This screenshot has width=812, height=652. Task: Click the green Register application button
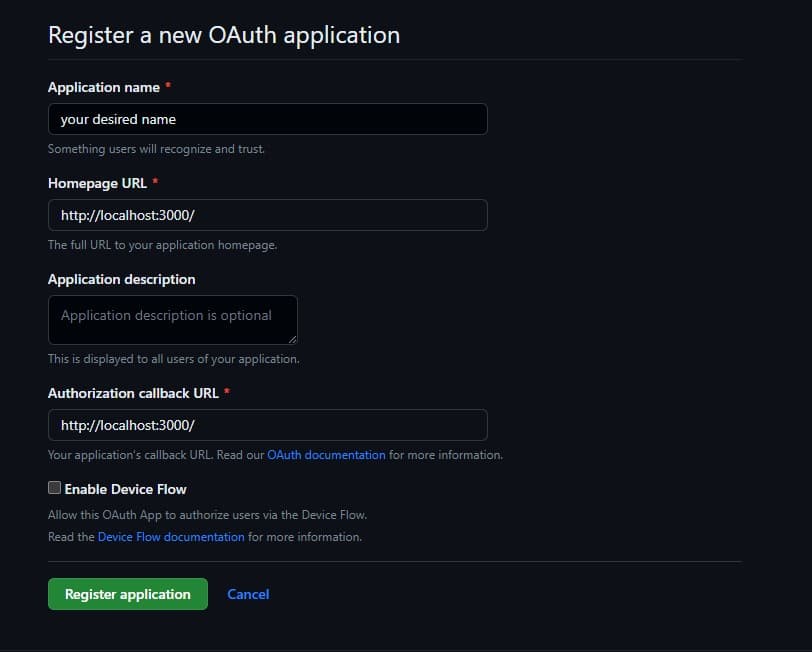click(x=128, y=594)
